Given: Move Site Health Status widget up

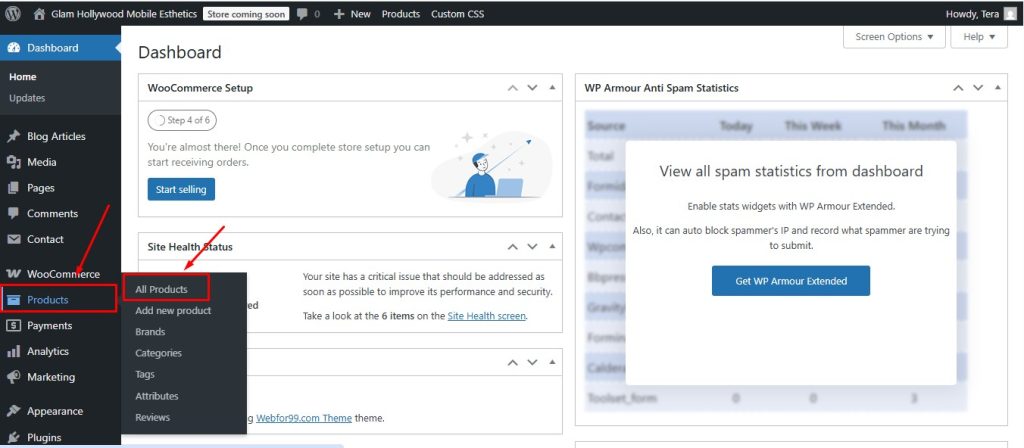Looking at the screenshot, I should click(513, 247).
